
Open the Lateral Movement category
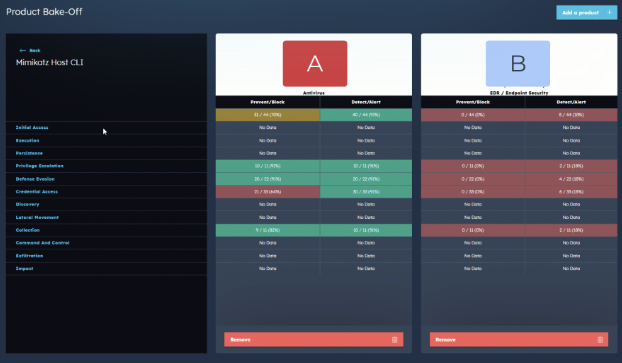coord(37,217)
